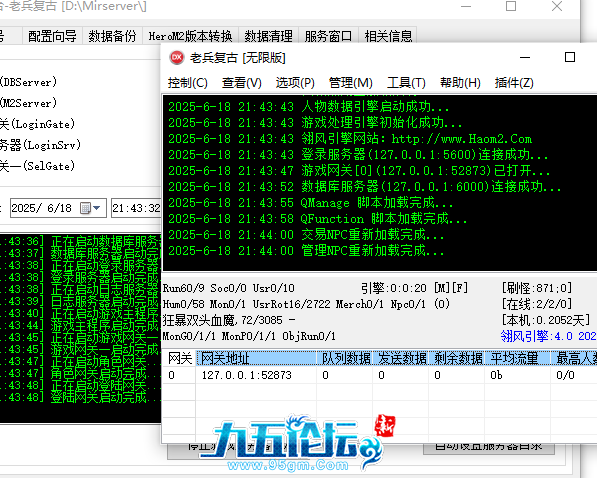Select the 队列数据 column header
Screen dimensions: 597x478
click(345, 358)
